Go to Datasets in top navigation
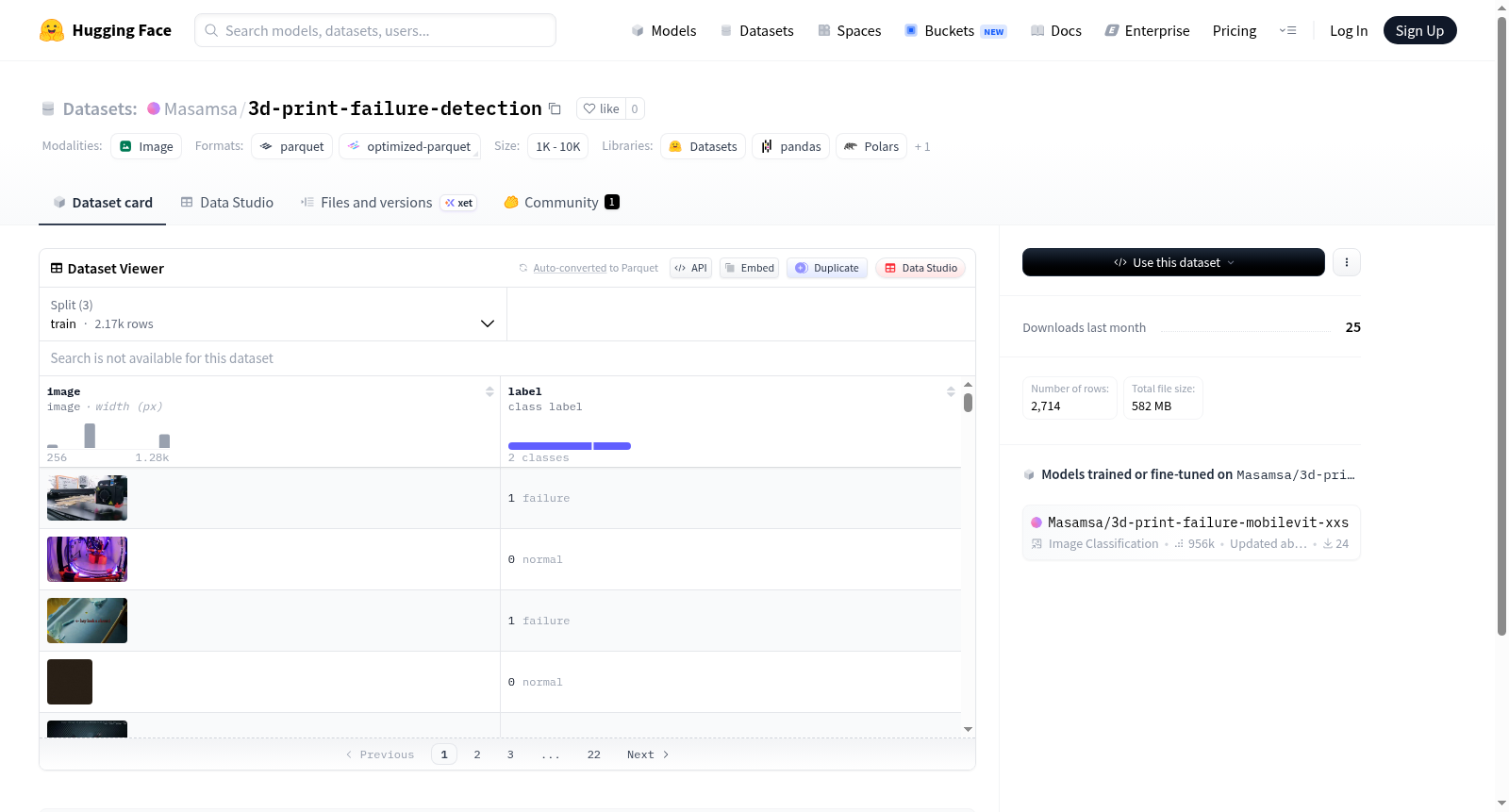The width and height of the screenshot is (1509, 812). click(x=756, y=30)
